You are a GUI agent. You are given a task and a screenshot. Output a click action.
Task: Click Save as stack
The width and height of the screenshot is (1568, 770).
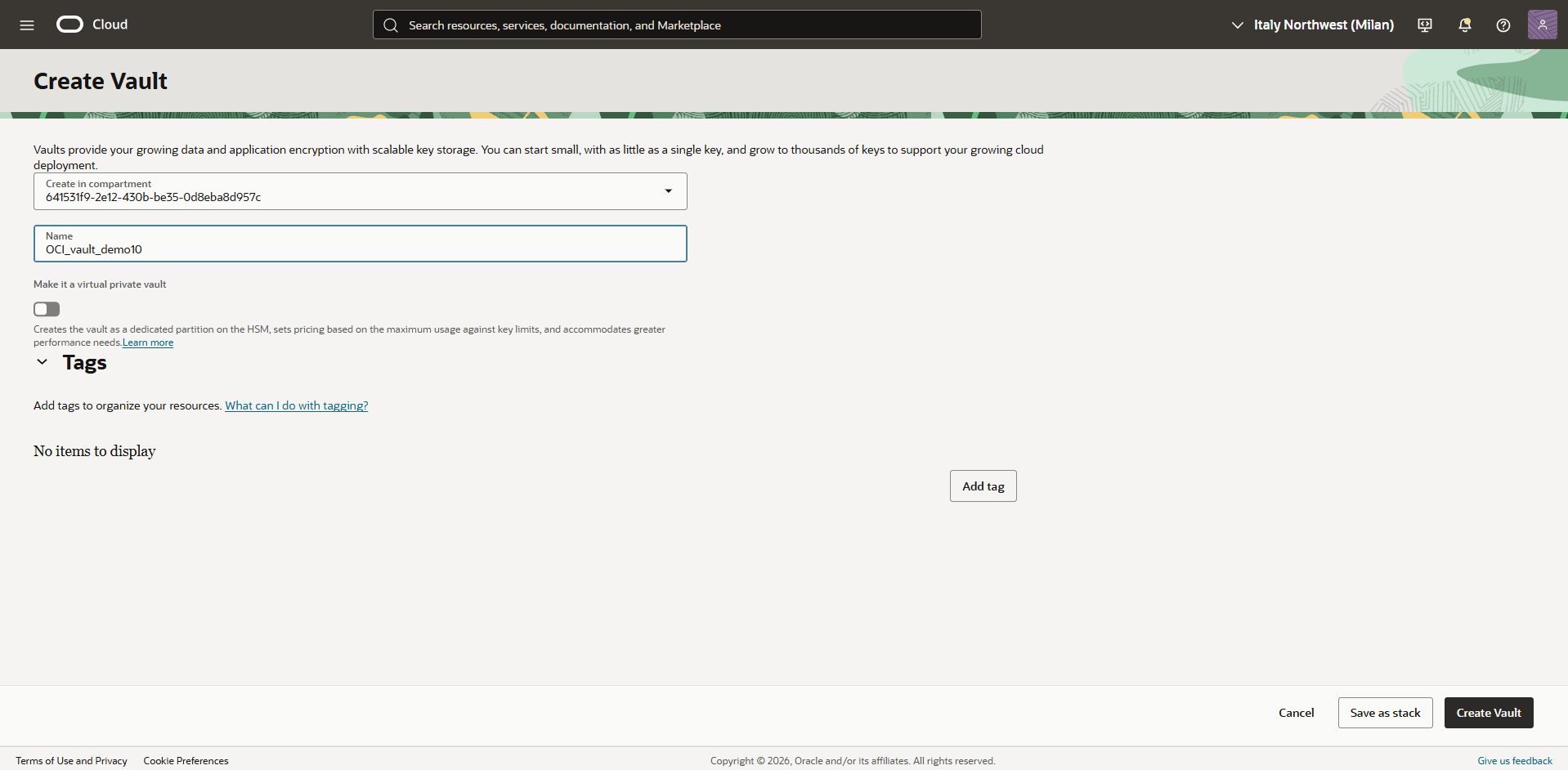[1385, 713]
